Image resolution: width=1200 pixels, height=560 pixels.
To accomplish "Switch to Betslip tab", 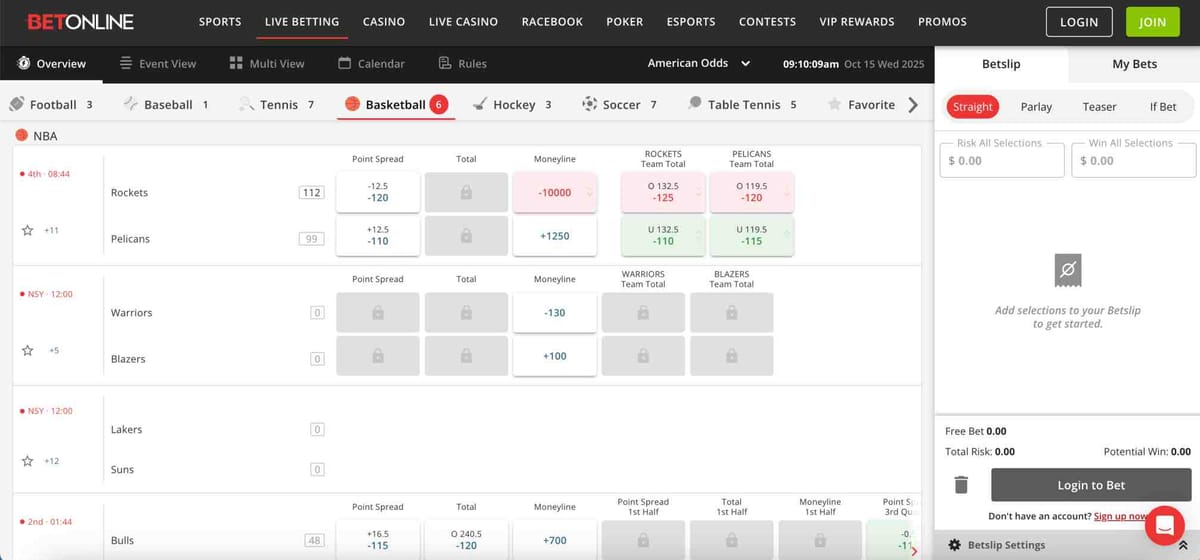I will pyautogui.click(x=1001, y=63).
